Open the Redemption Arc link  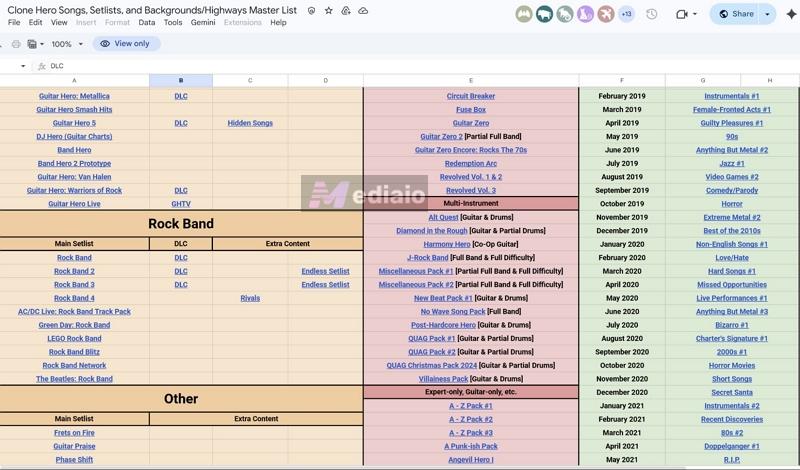(471, 163)
